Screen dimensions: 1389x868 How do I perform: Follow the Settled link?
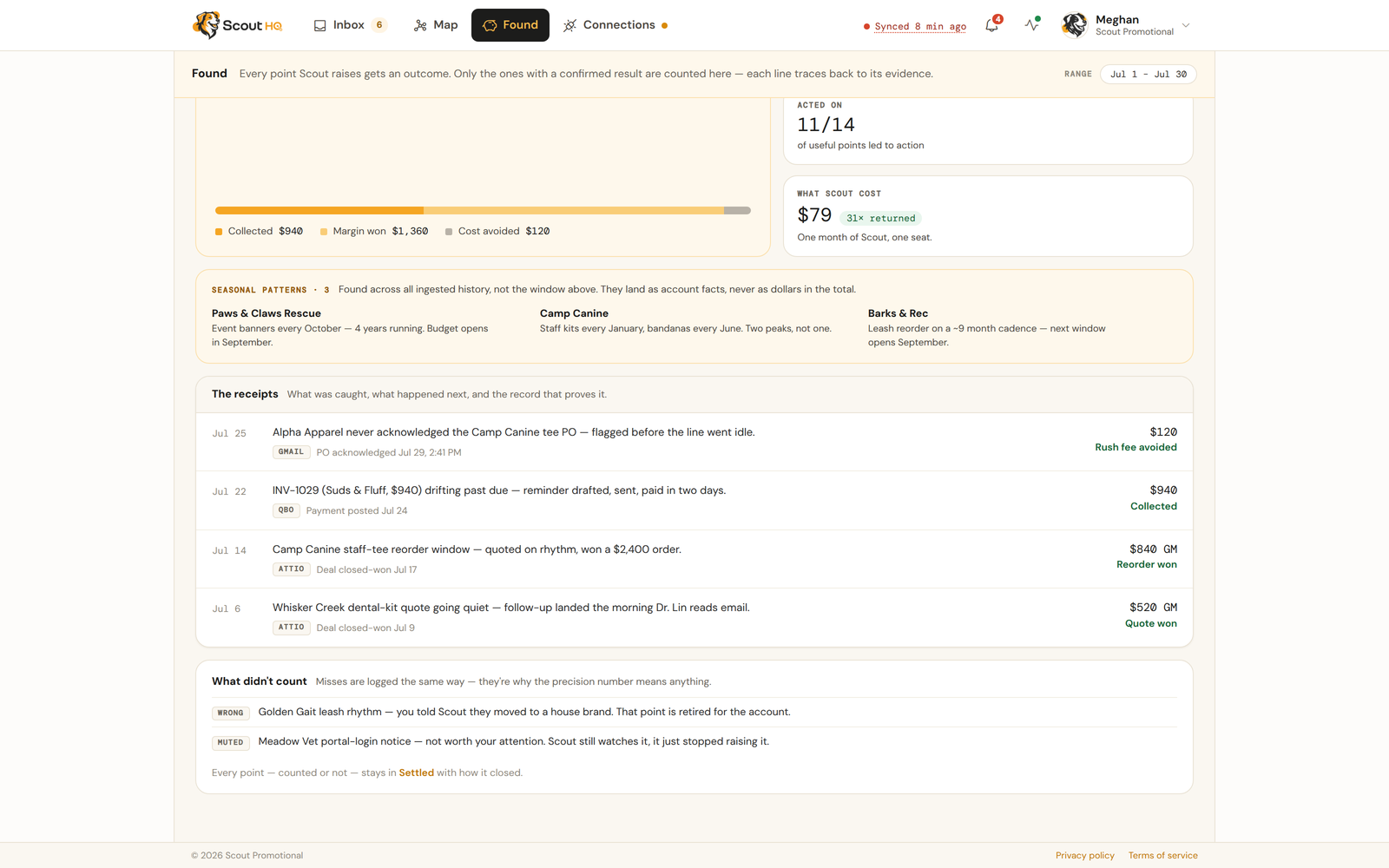(416, 773)
